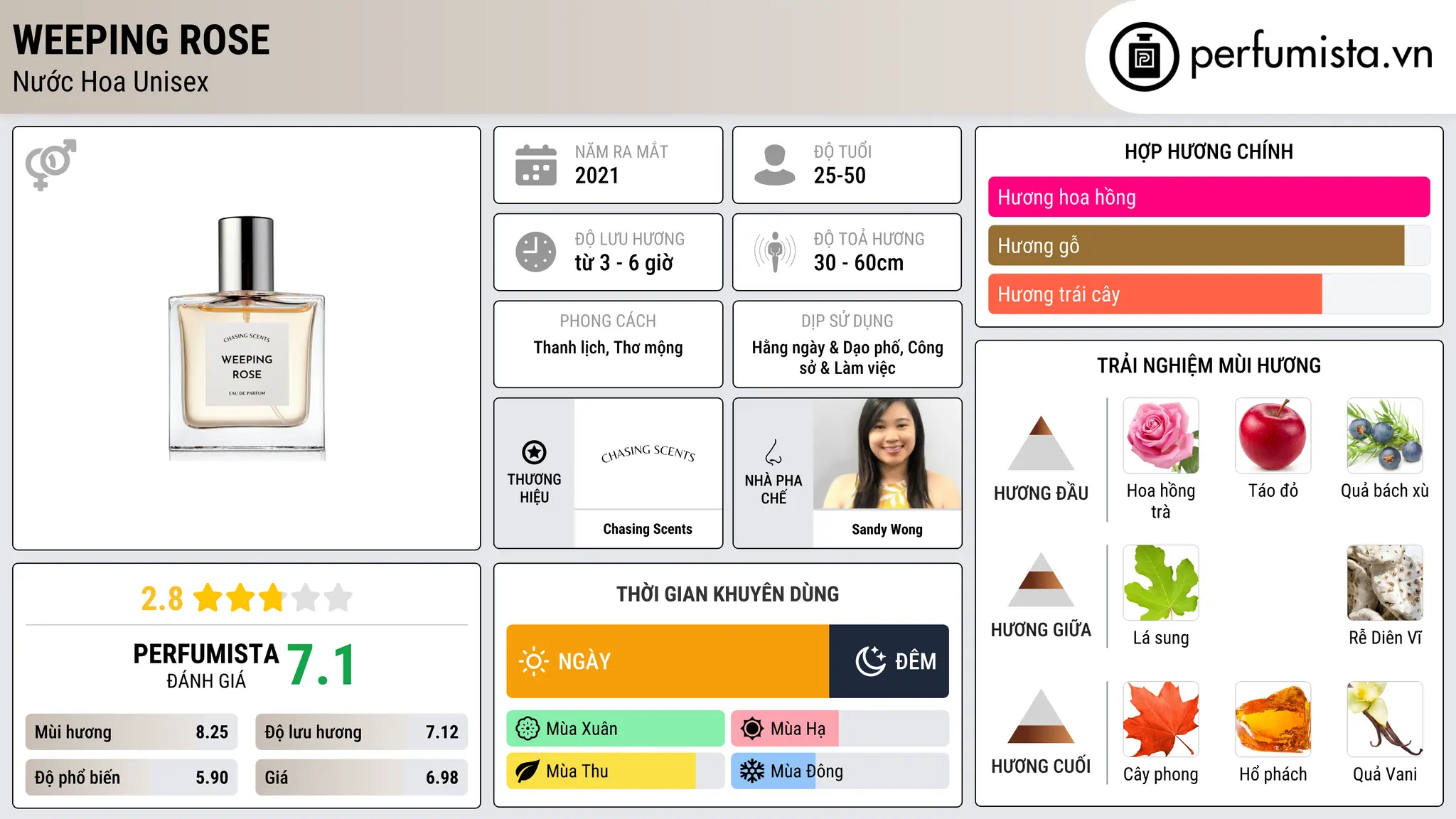Click the TRẢI NGHIỆM MÙI HƯƠNG heading
The image size is (1456, 819).
1209,365
